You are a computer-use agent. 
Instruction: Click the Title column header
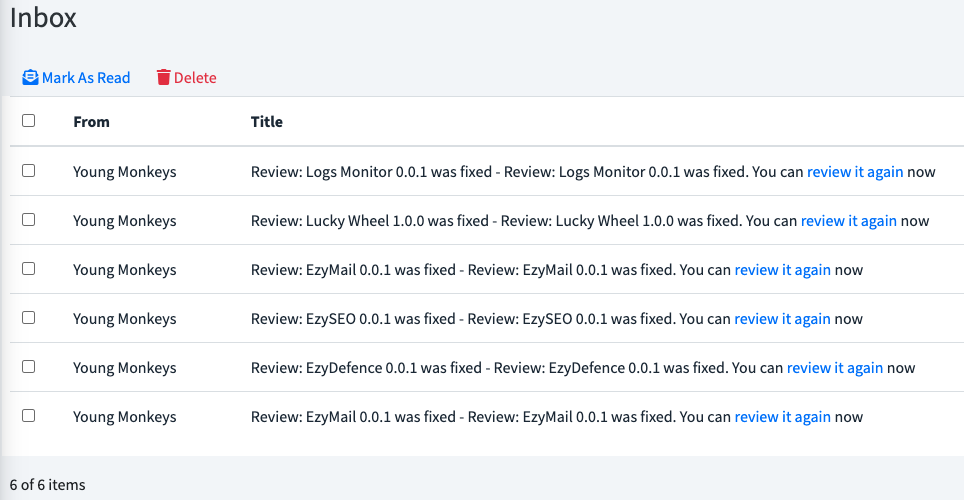(x=267, y=122)
